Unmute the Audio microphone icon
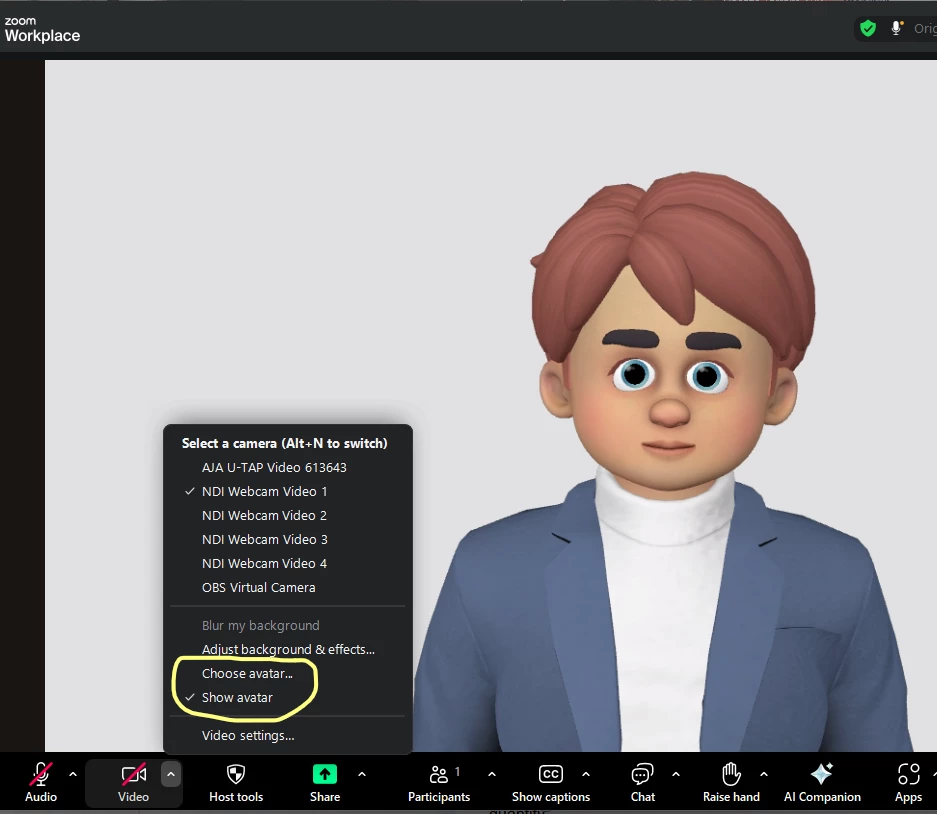 click(x=41, y=775)
